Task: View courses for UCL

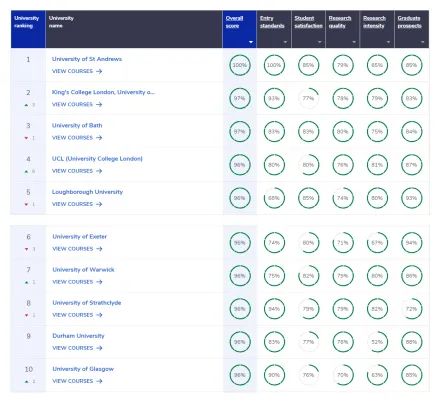Action: point(77,171)
